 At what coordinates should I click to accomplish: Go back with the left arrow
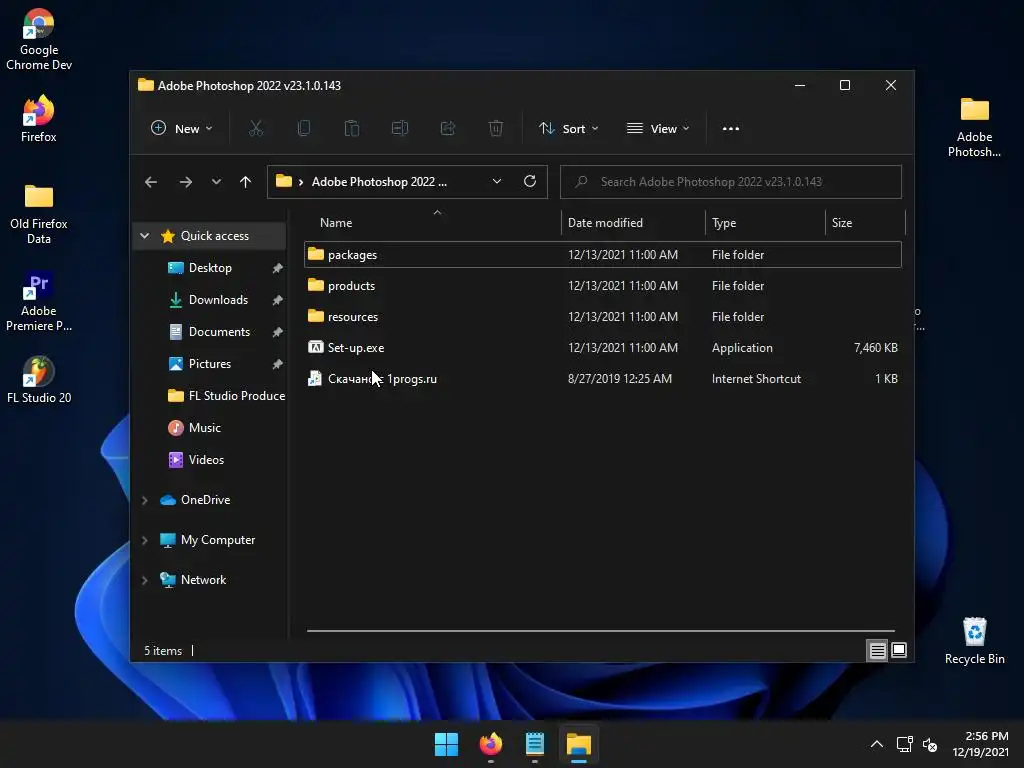(151, 182)
